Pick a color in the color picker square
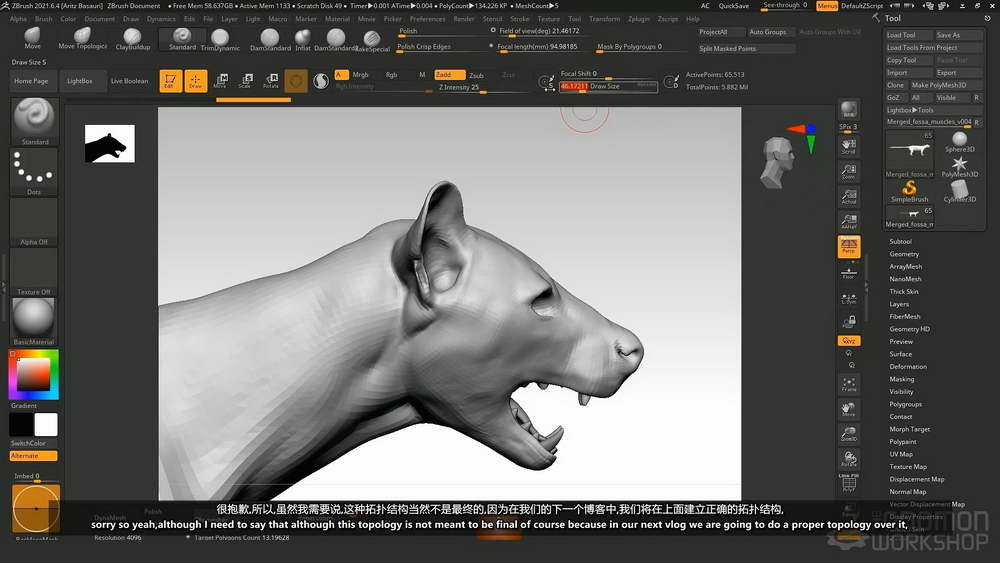This screenshot has width=1000, height=563. [33, 374]
